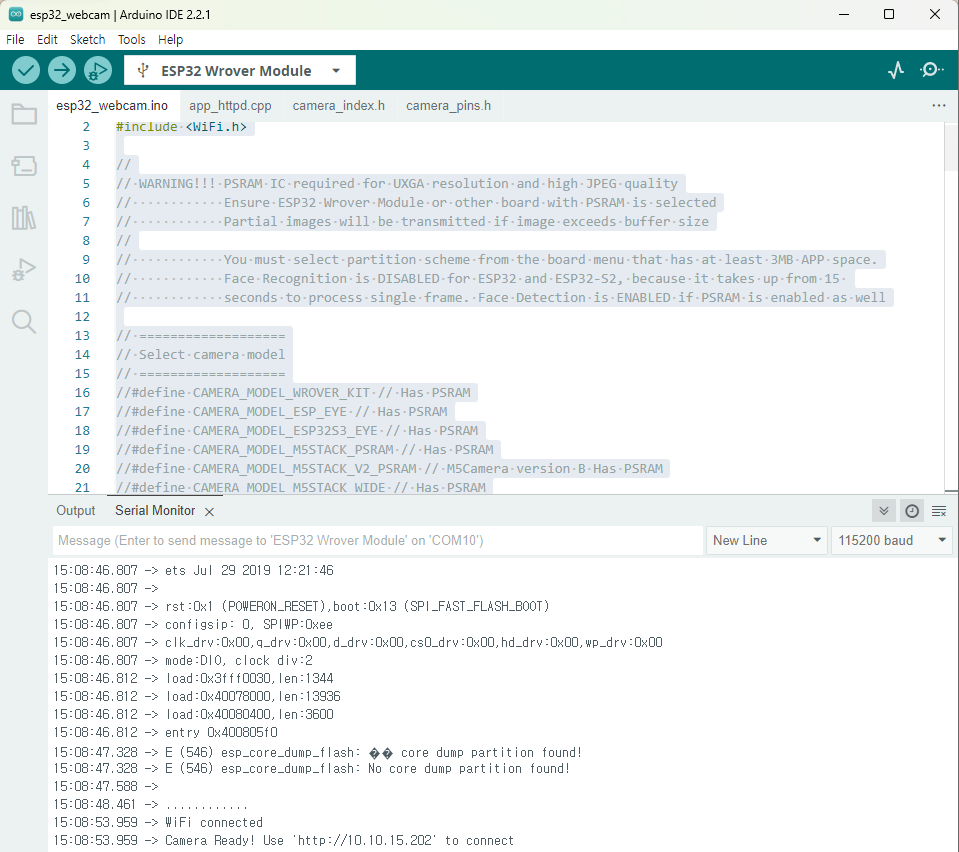Minimize the Arduino IDE window
This screenshot has width=959, height=852.
pyautogui.click(x=844, y=14)
